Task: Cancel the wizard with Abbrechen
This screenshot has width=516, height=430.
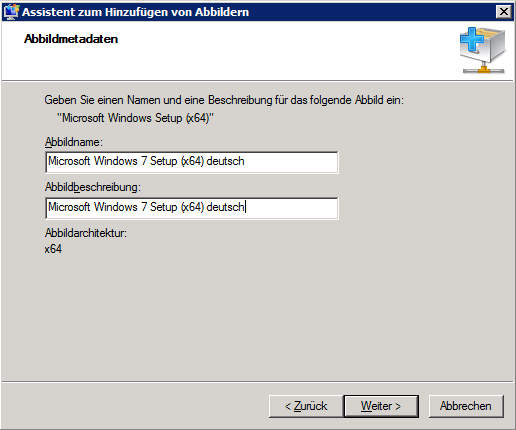Action: 466,406
